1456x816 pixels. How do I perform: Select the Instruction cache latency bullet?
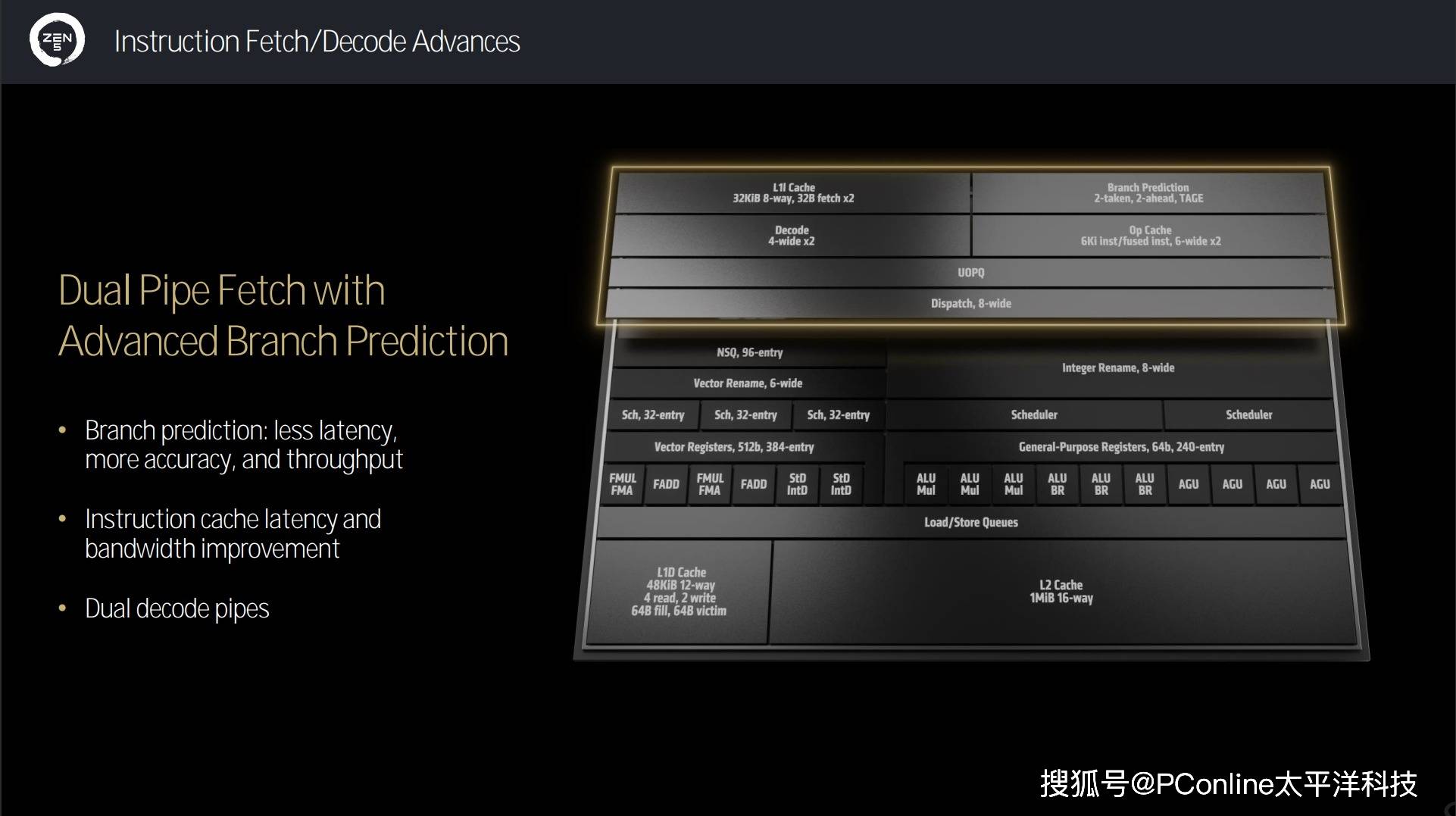[233, 533]
